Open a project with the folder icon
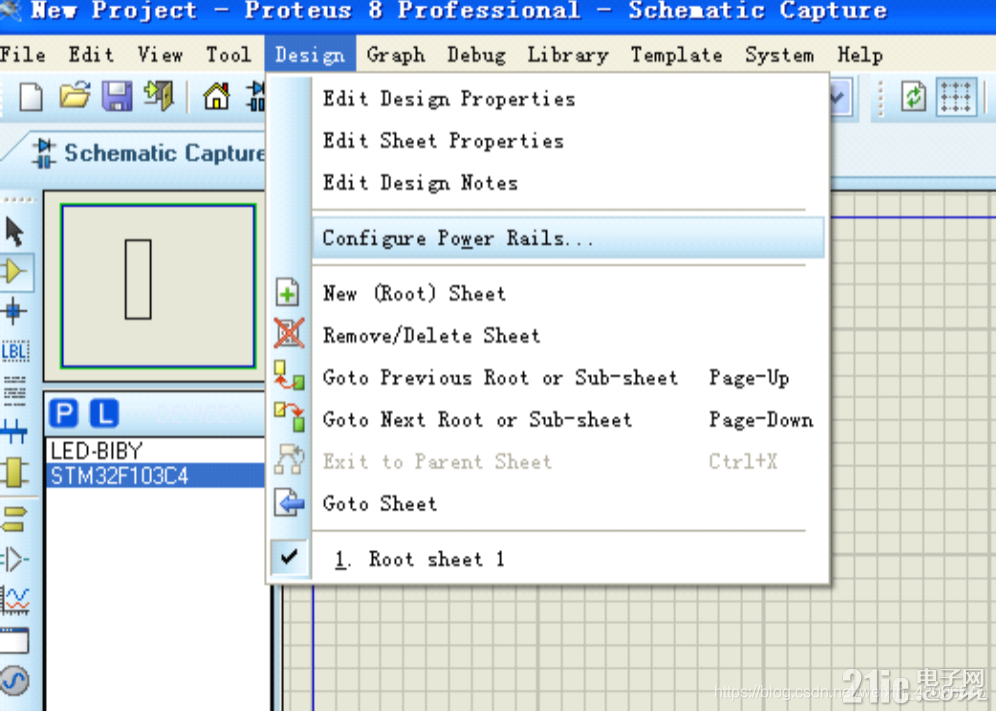 (74, 97)
